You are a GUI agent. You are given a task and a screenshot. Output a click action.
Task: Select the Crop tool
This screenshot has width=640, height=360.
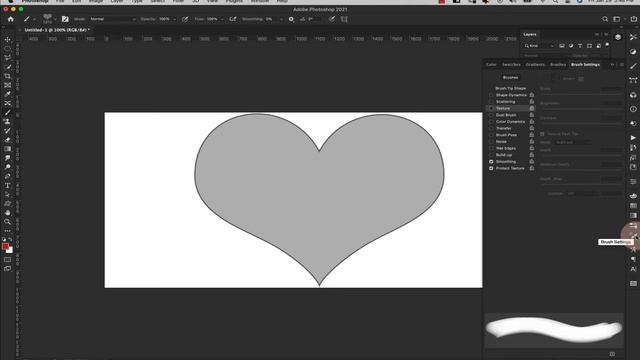click(x=7, y=76)
